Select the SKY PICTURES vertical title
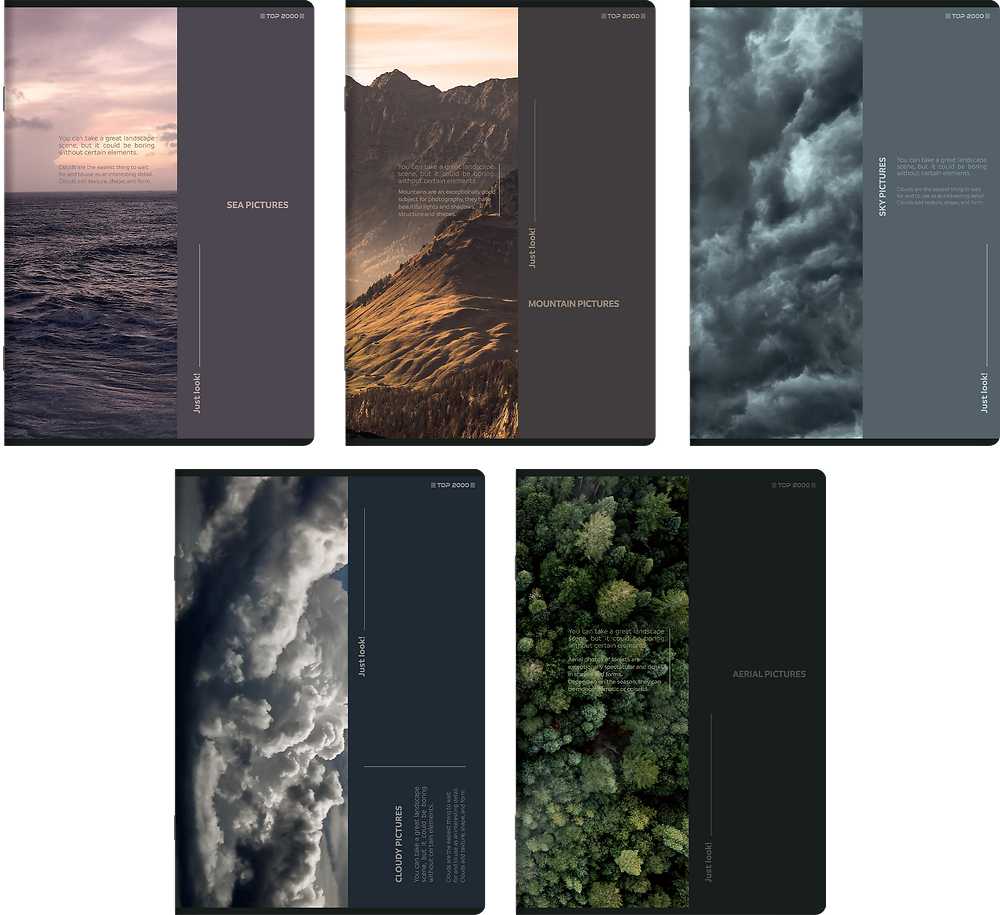The image size is (1000, 915). (x=882, y=187)
